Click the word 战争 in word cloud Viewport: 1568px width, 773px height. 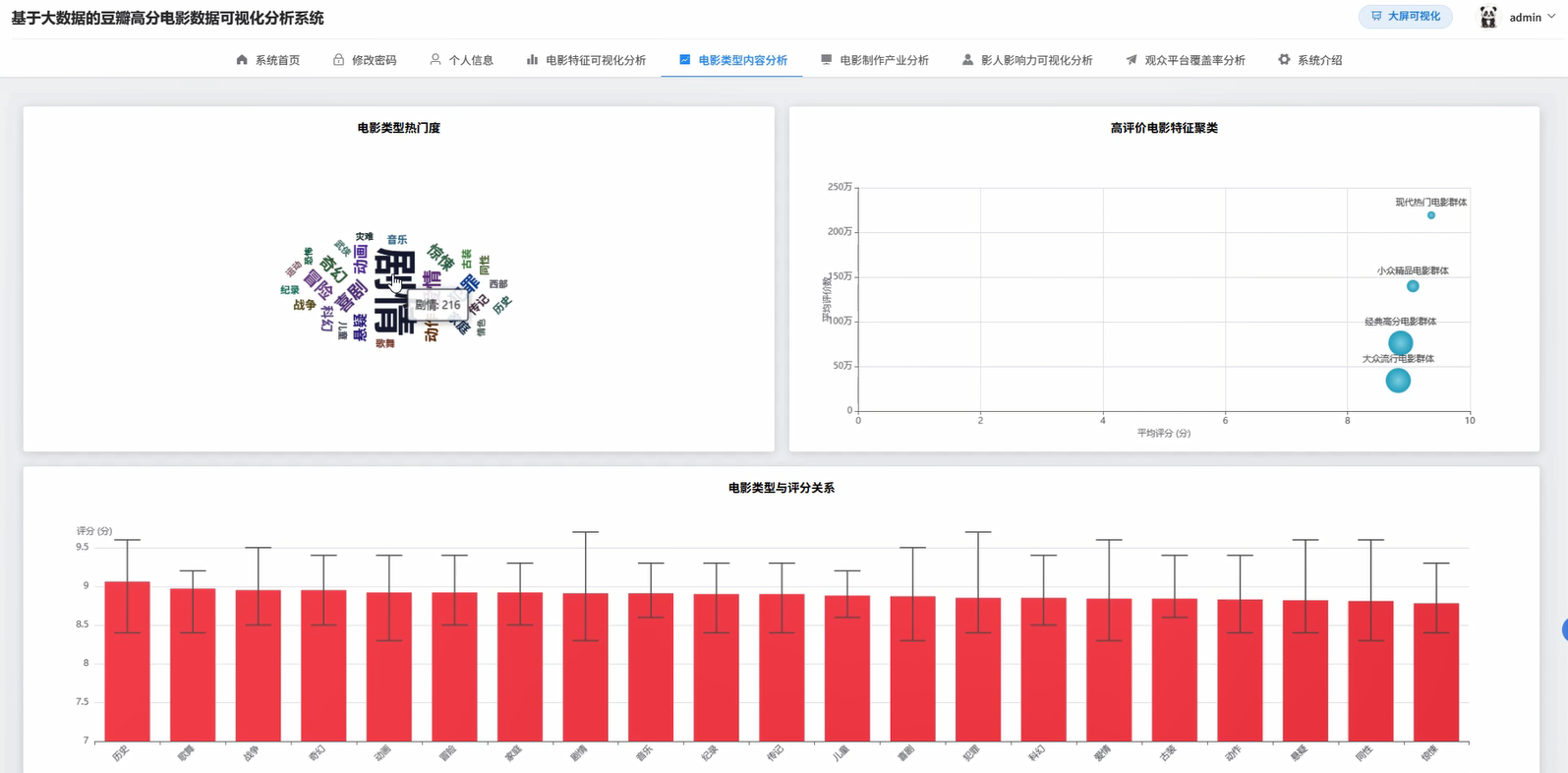coord(305,305)
